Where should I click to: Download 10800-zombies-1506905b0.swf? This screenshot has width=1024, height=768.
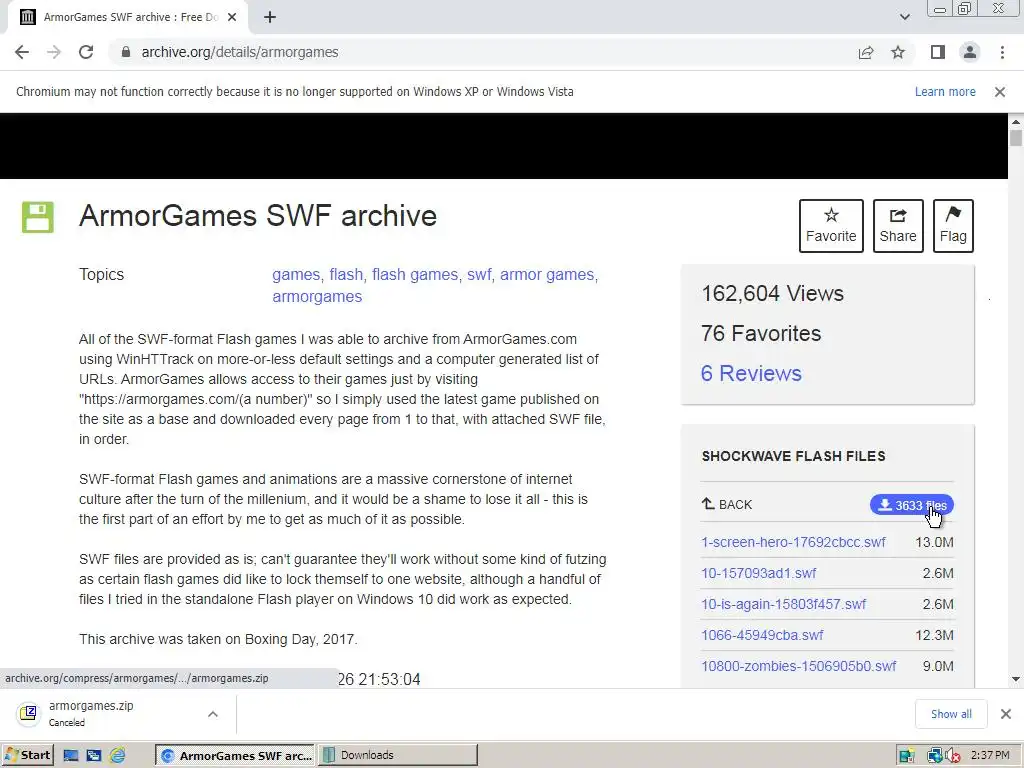click(x=799, y=666)
